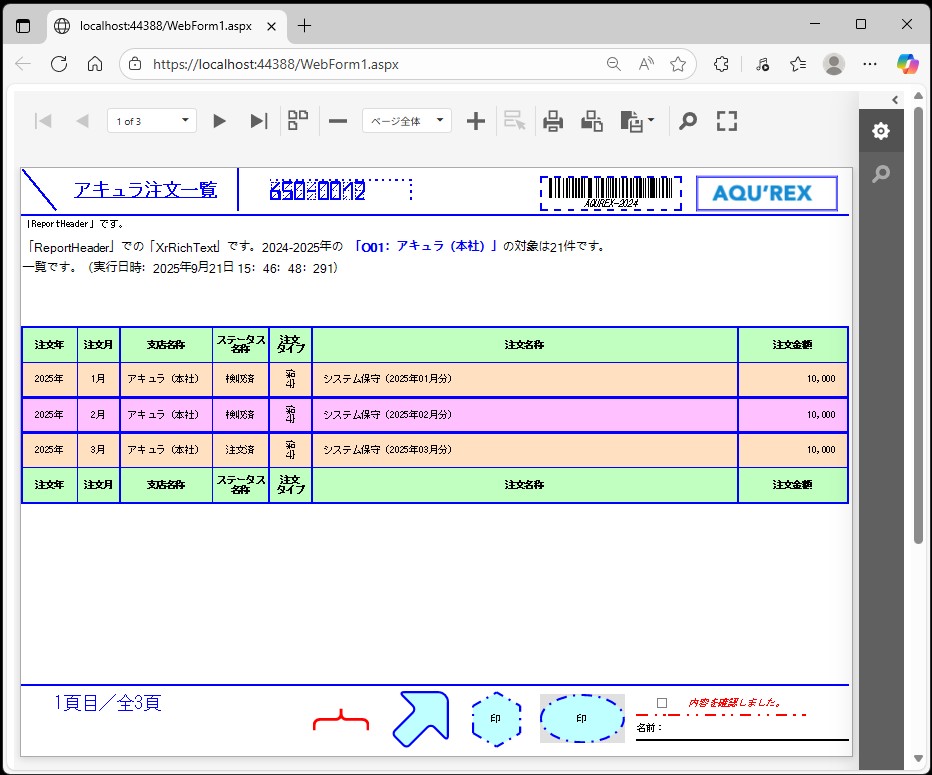
Task: Open the ページ全体 zoom level dropdown
Action: click(406, 121)
